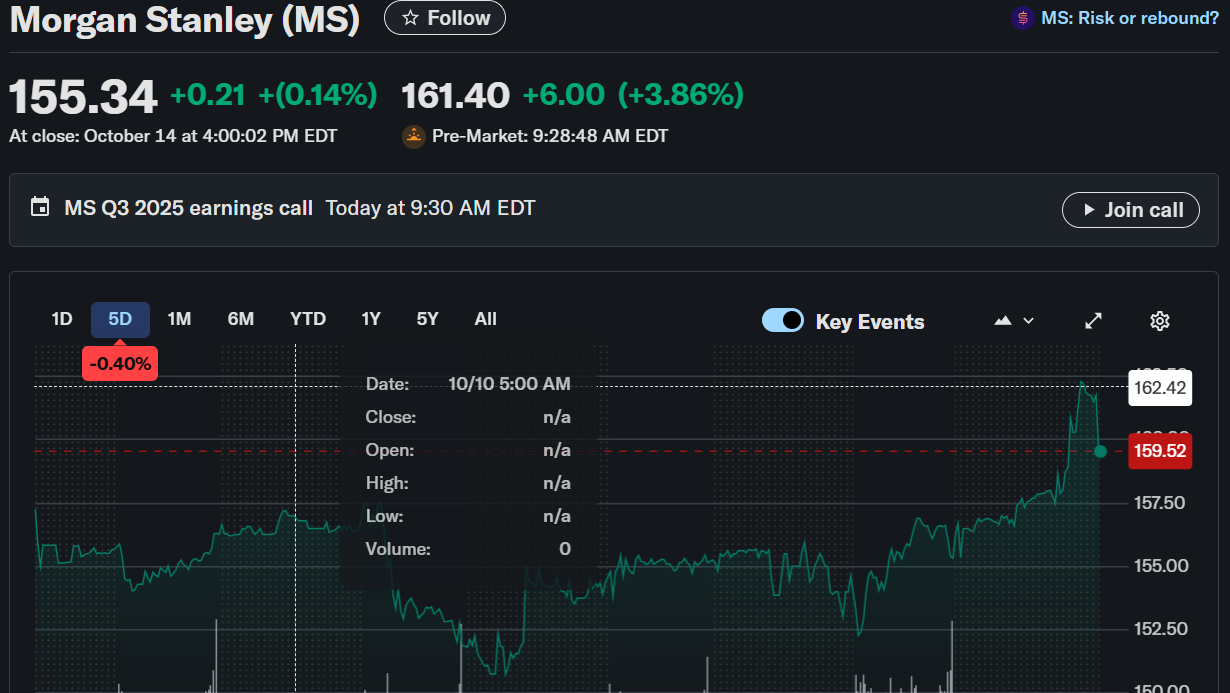Toggle the Key Events switch
This screenshot has height=693, width=1230.
(x=783, y=321)
